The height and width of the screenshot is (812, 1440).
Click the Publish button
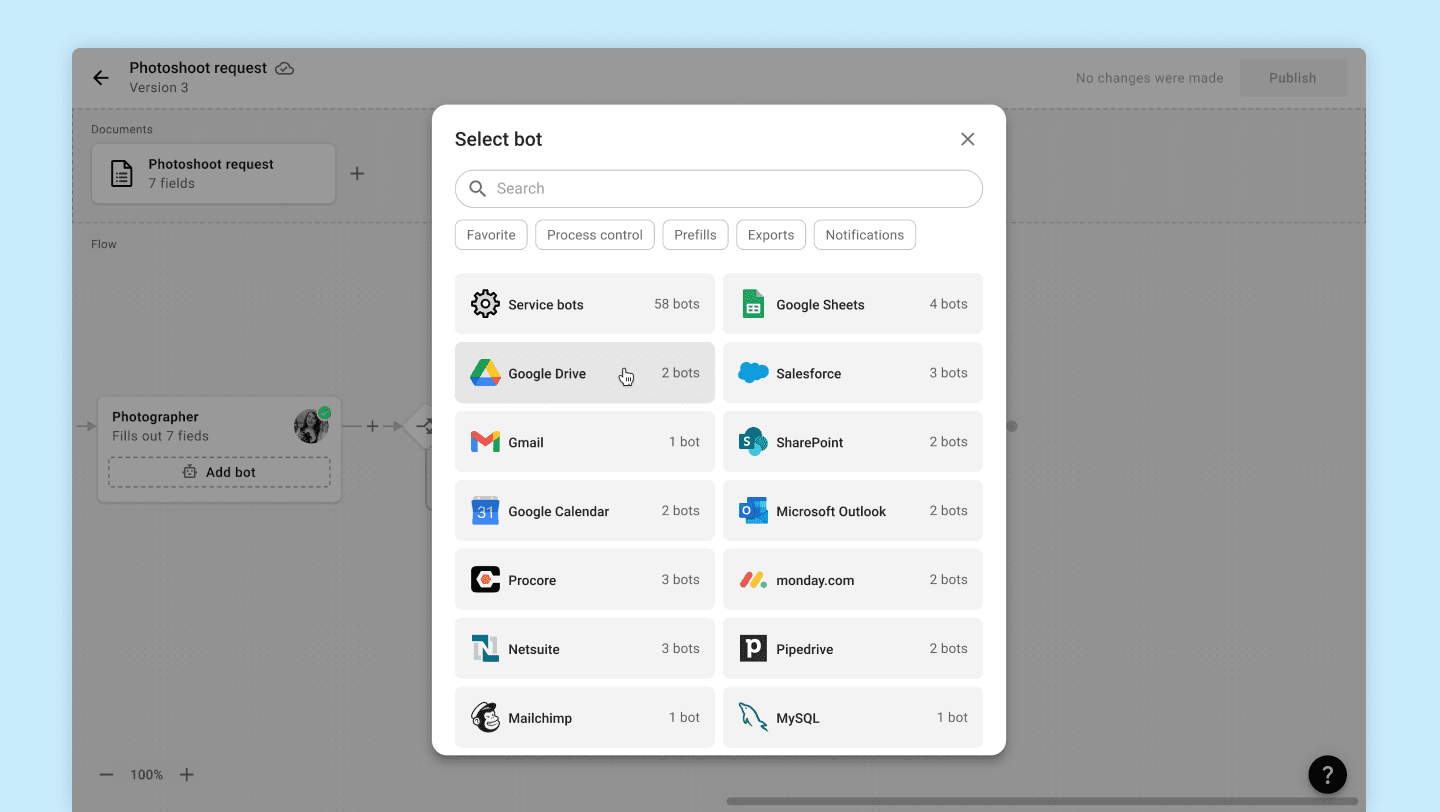coord(1293,78)
